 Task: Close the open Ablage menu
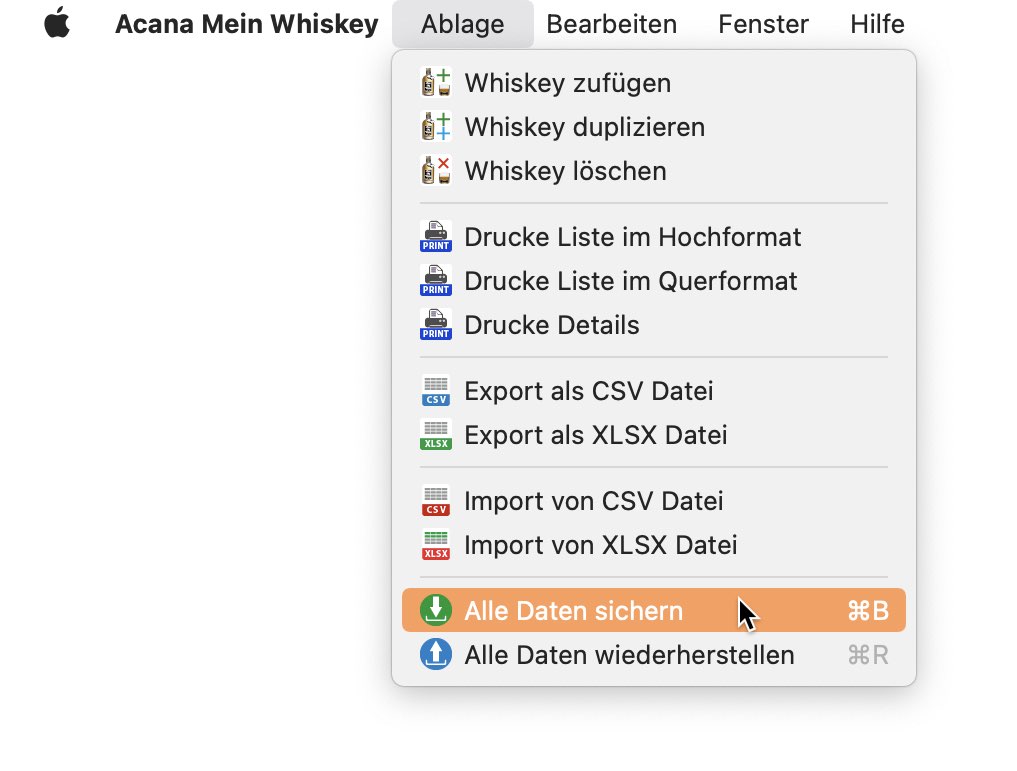[462, 24]
